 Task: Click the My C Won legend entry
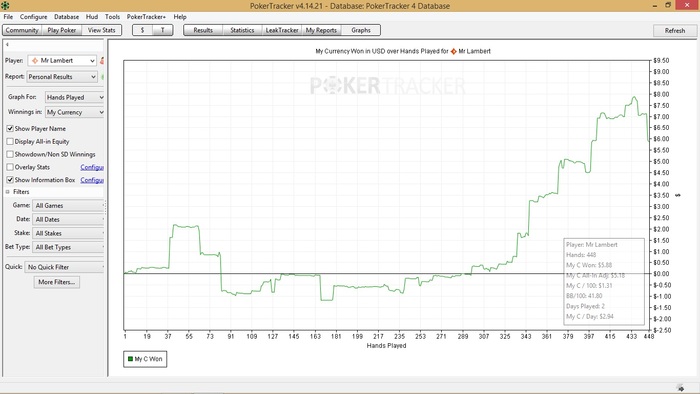(x=145, y=359)
